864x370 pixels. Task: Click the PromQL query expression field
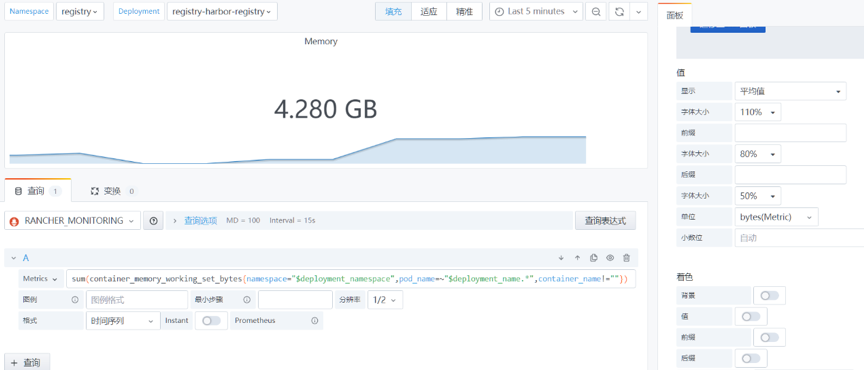click(x=350, y=279)
